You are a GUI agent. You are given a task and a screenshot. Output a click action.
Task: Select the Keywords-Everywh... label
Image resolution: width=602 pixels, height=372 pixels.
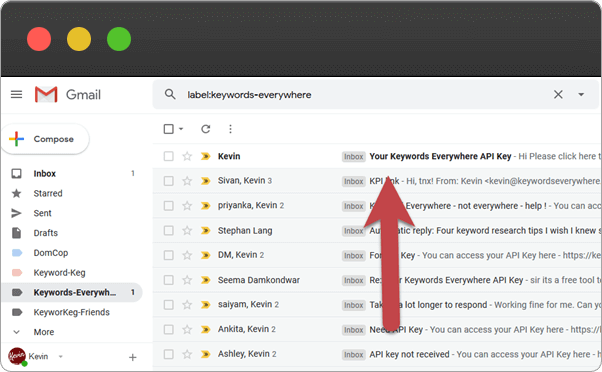pyautogui.click(x=72, y=293)
